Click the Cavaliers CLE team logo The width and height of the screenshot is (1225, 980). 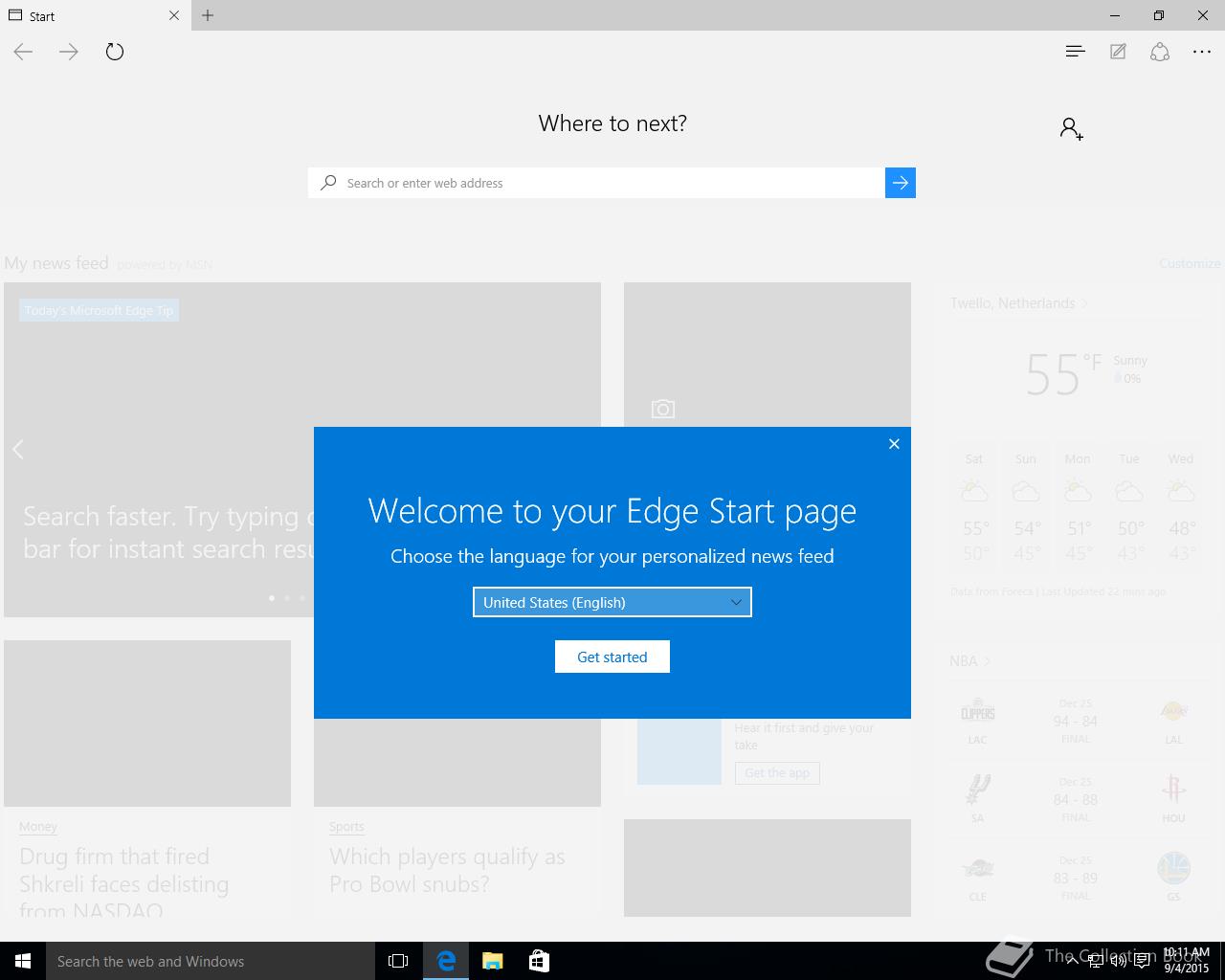pyautogui.click(x=978, y=869)
